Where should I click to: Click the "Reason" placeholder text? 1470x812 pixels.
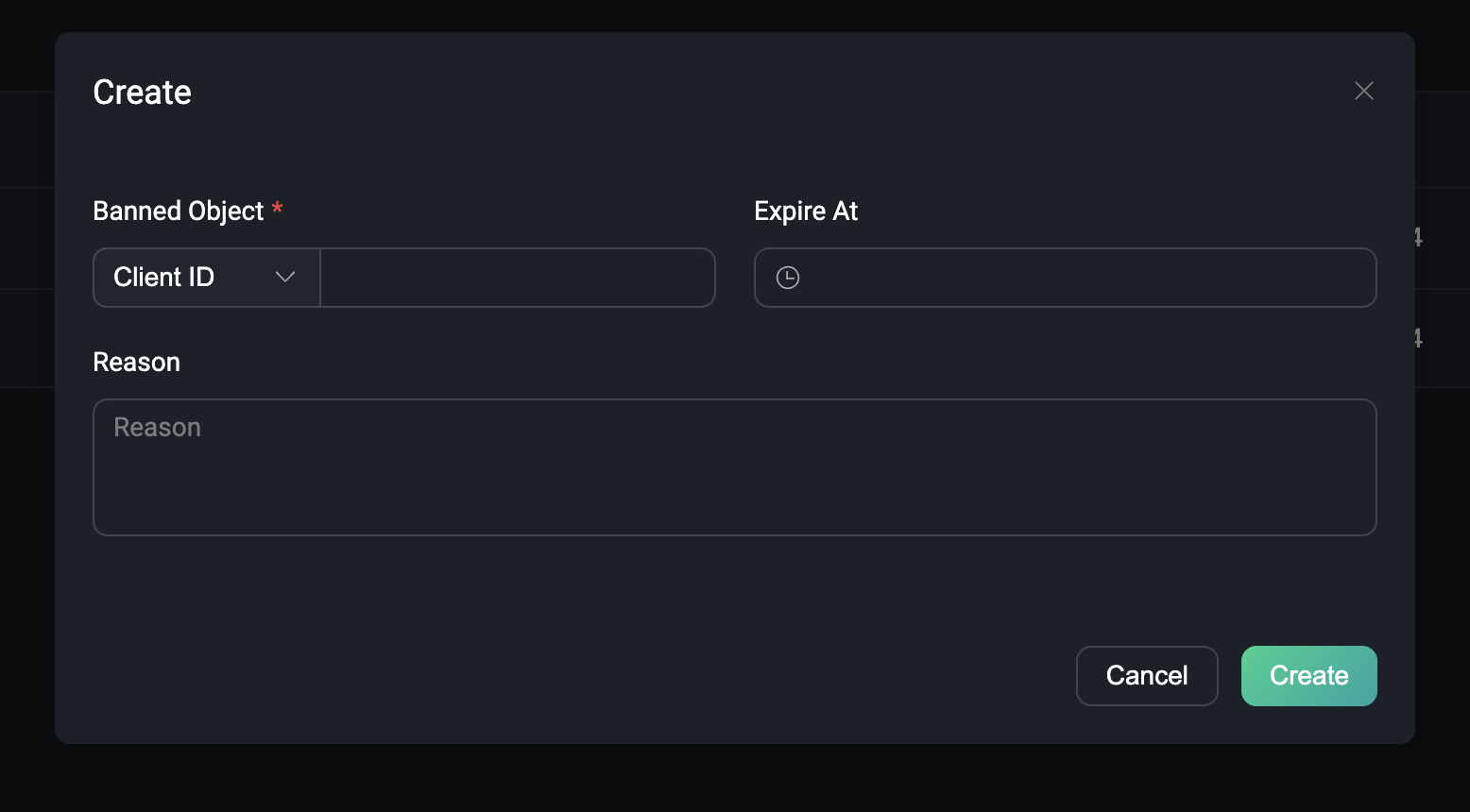pyautogui.click(x=157, y=428)
